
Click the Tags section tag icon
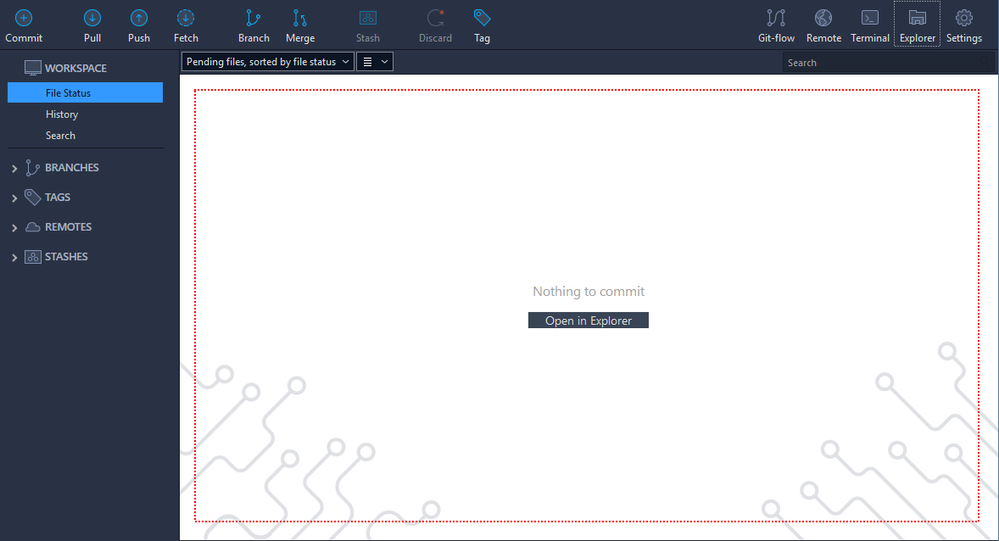[32, 198]
